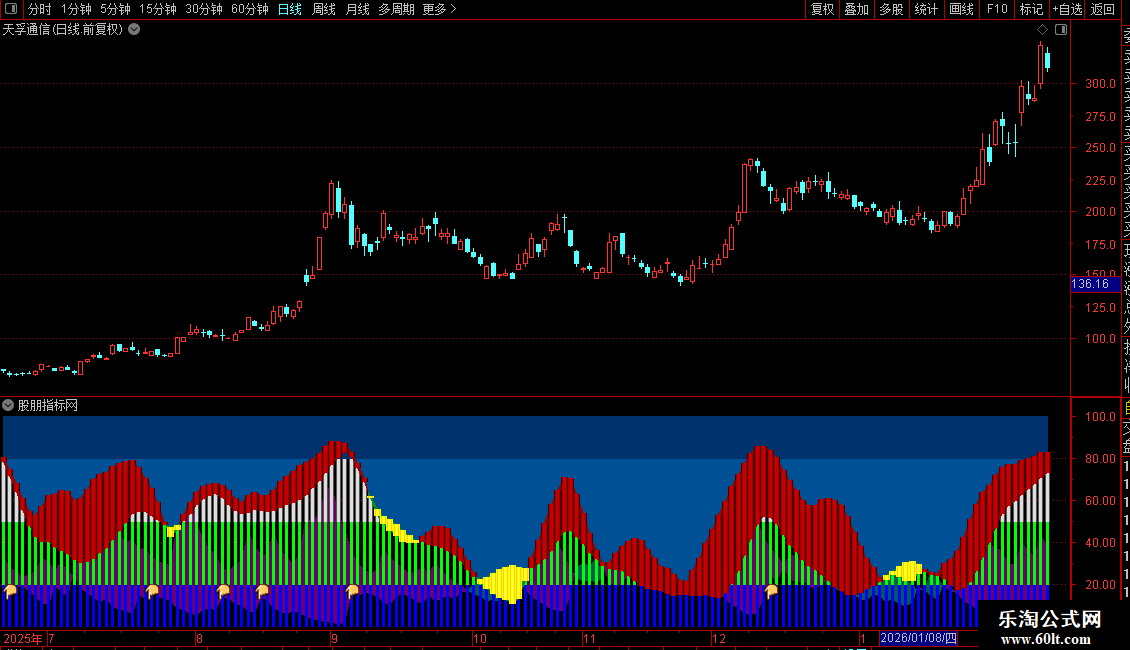Screen dimensions: 1130x650
Task: Click the stock title 天孚通信(日线.前复权)
Action: pos(63,30)
